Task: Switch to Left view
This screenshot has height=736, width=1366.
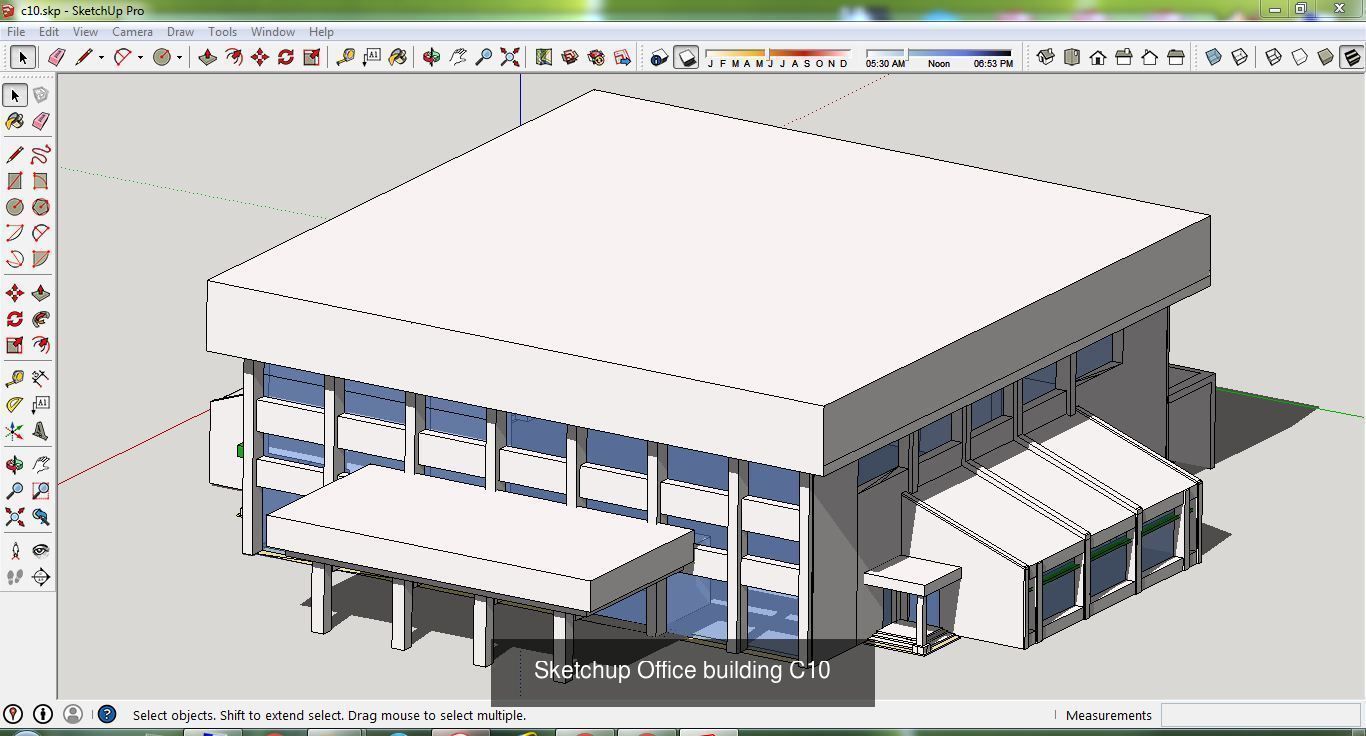Action: (x=1176, y=57)
